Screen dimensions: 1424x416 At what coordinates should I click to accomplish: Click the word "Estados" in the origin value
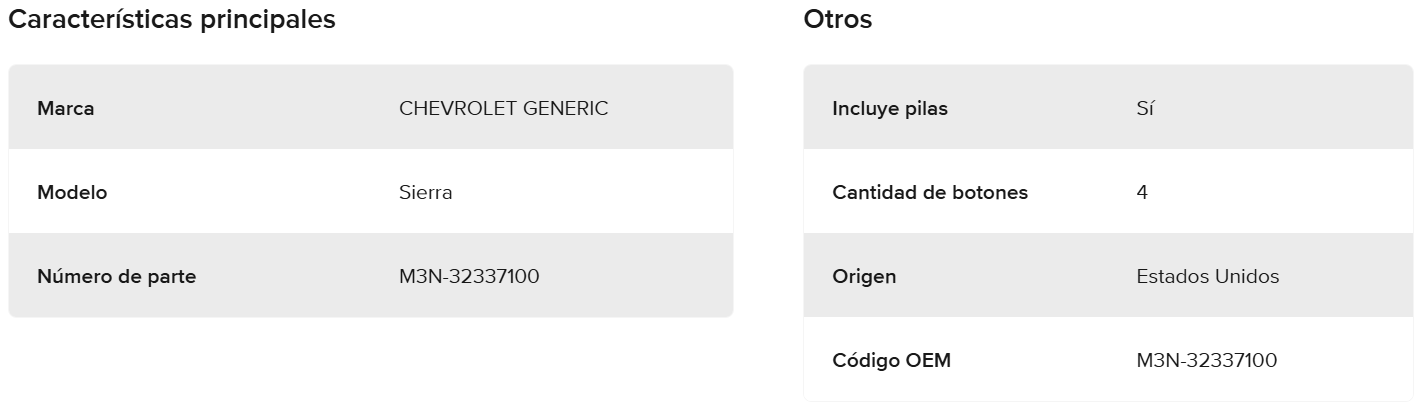[1172, 277]
